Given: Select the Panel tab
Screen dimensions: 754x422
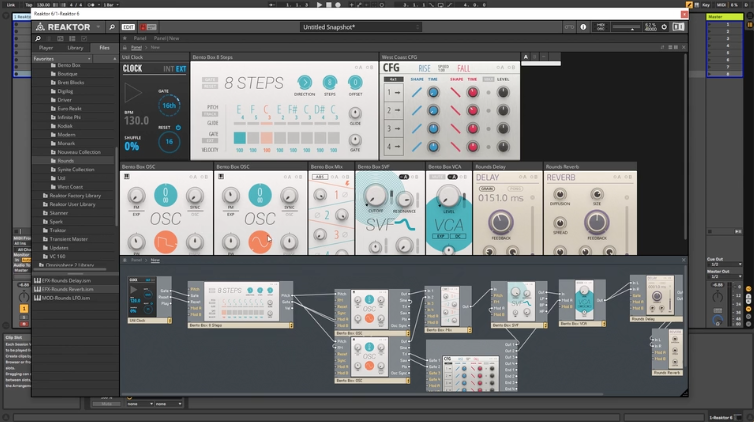Looking at the screenshot, I should (x=140, y=38).
